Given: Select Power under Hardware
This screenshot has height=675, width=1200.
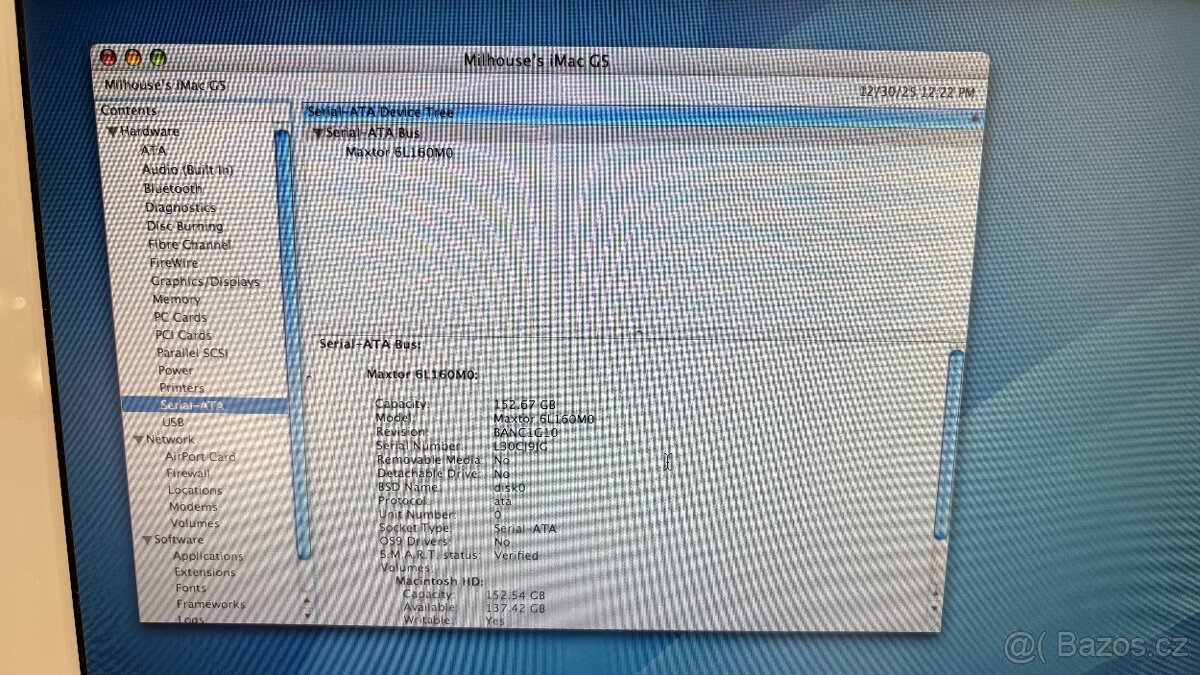Looking at the screenshot, I should (175, 369).
